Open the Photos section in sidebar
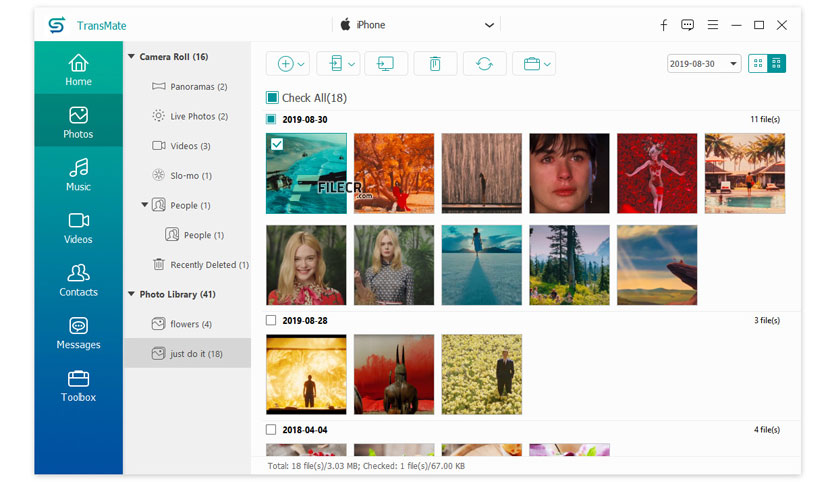The image size is (836, 484). [78, 122]
